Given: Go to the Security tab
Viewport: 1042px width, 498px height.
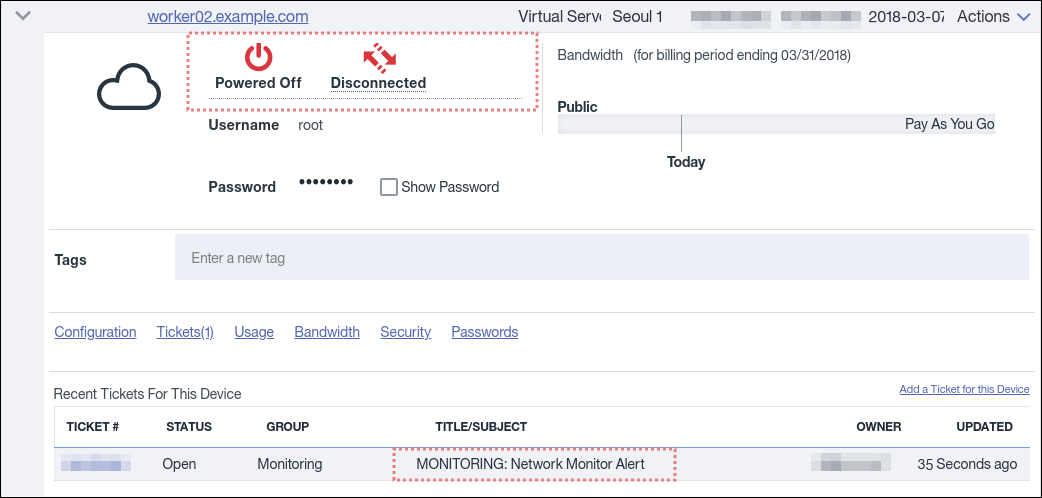Looking at the screenshot, I should [405, 332].
